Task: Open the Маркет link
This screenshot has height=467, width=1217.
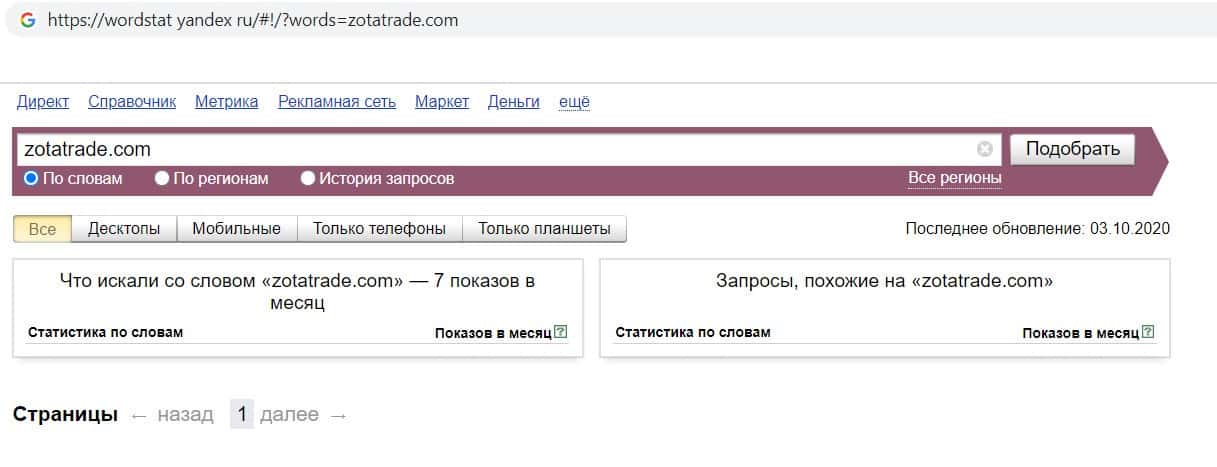Action: coord(442,101)
